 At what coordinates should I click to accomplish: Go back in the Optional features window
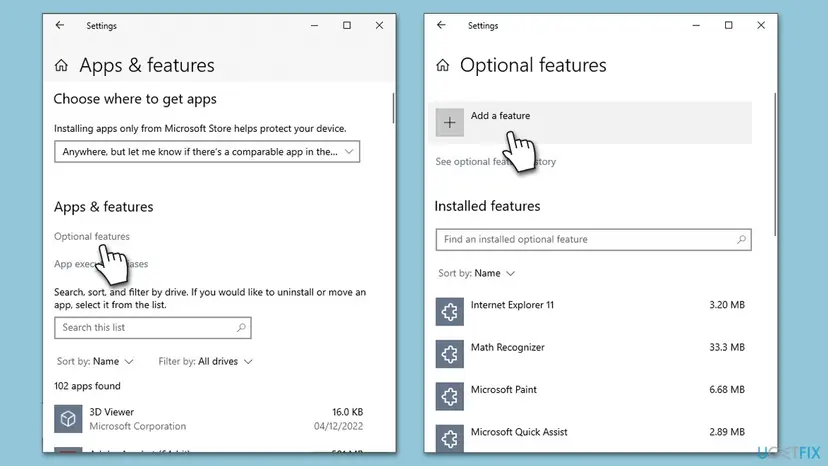click(441, 25)
